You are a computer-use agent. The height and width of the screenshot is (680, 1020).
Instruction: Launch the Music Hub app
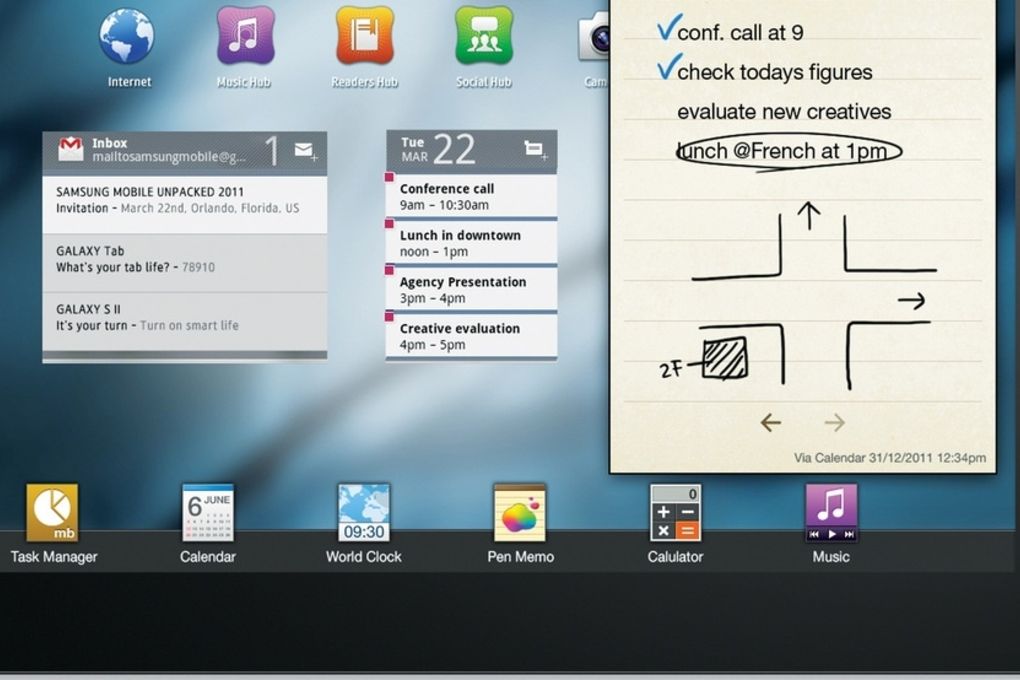point(245,36)
